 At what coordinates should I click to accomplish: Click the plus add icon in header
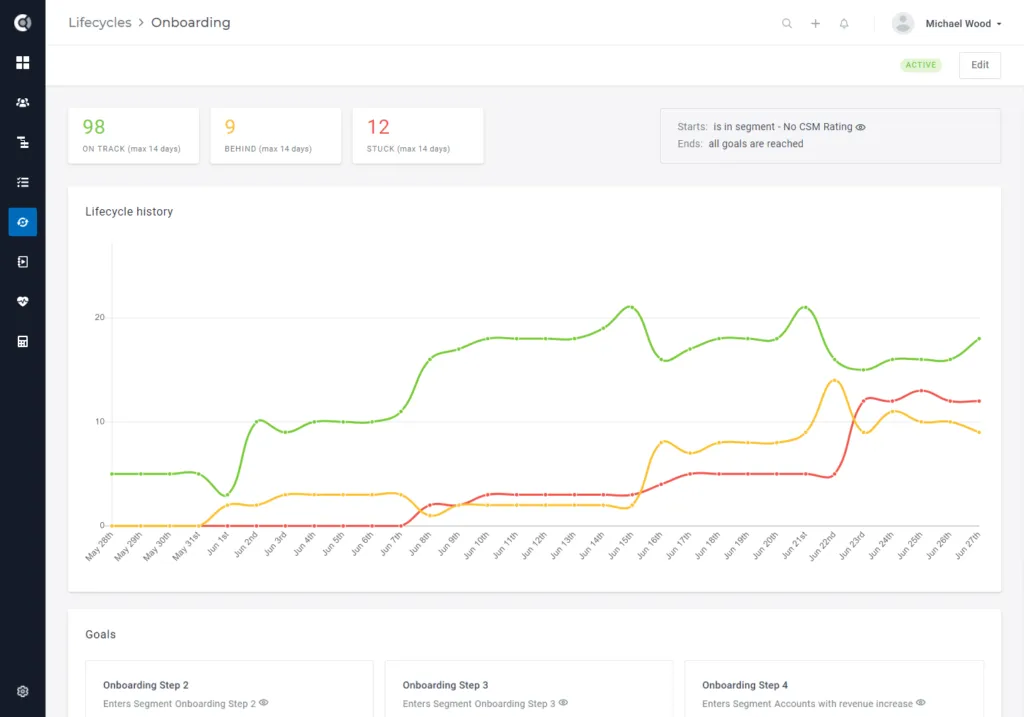click(816, 24)
